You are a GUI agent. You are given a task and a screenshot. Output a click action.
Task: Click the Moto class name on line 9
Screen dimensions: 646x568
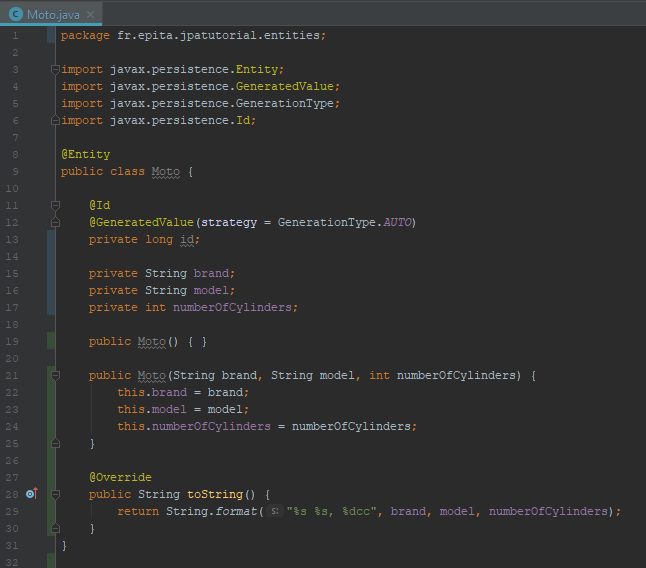click(166, 171)
